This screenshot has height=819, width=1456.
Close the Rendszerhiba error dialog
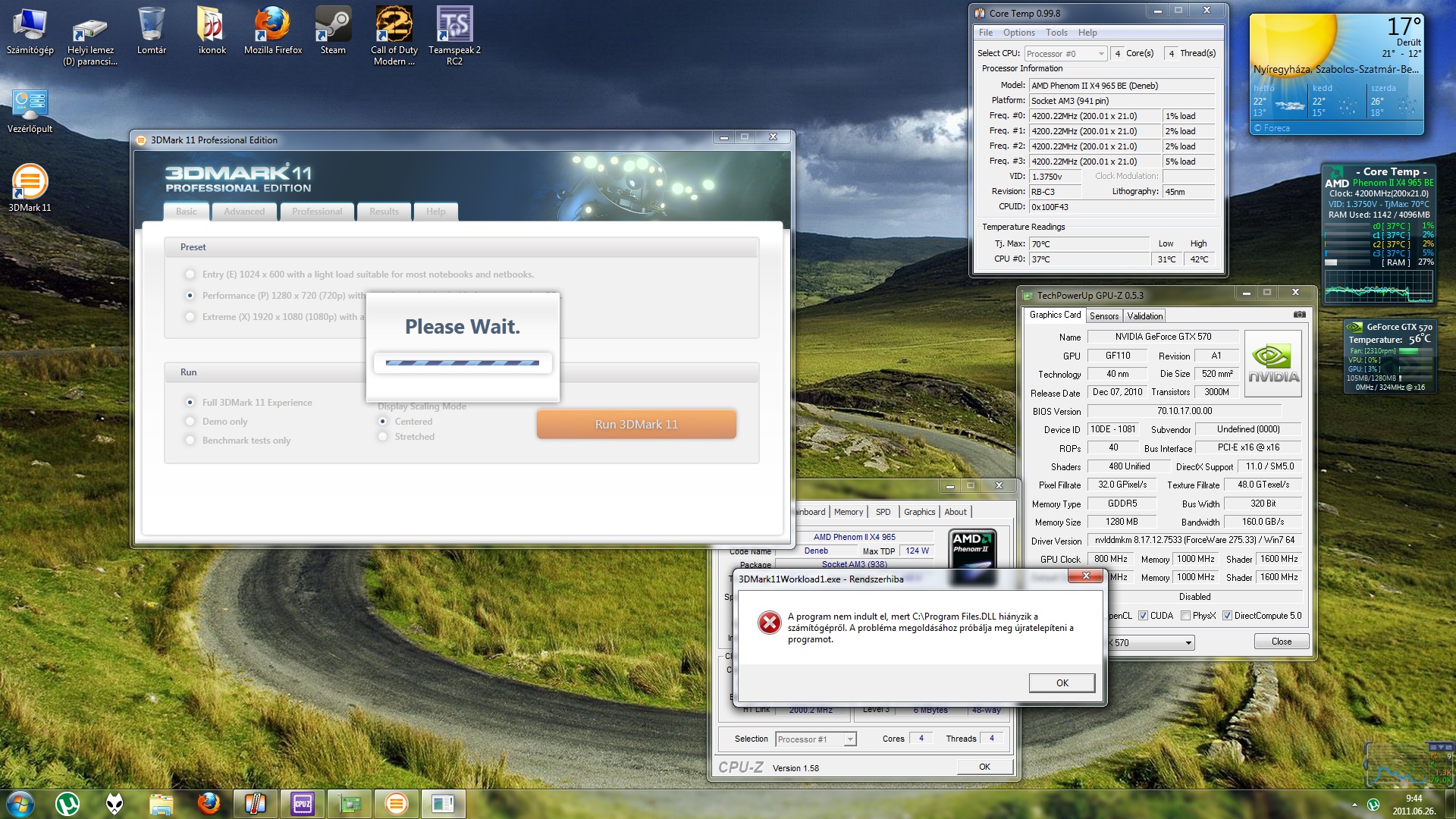1085,576
